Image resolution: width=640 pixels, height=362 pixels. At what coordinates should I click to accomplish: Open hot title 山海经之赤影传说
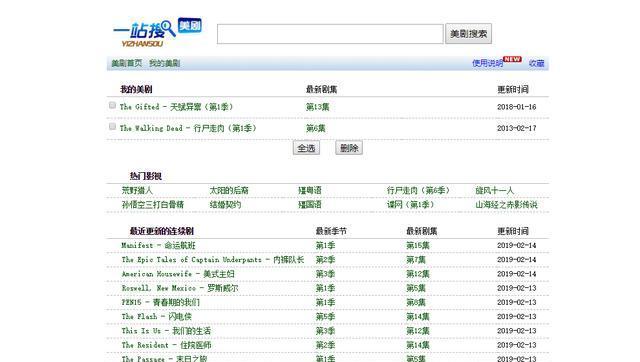point(506,205)
